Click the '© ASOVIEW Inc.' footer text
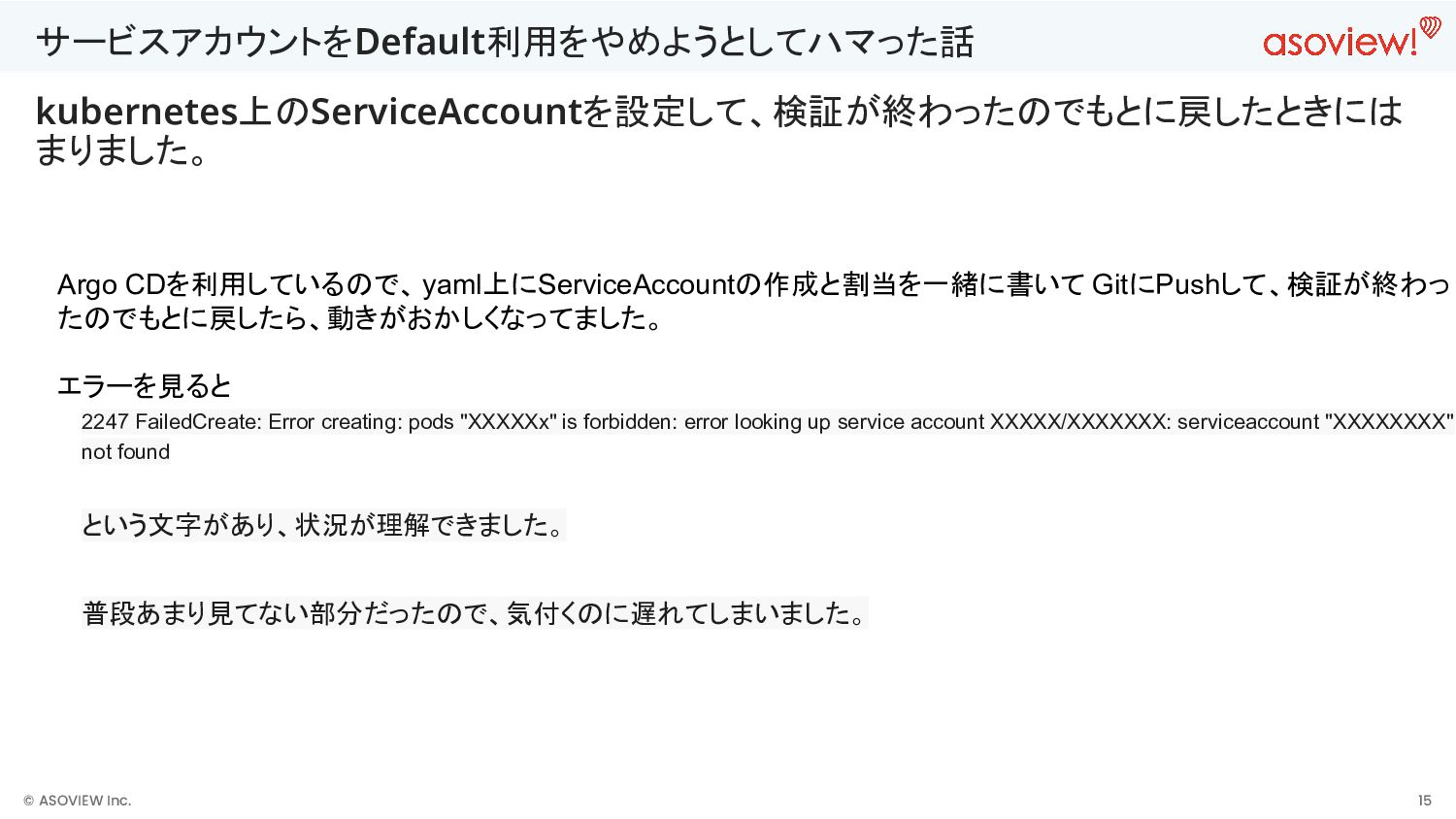This screenshot has width=1456, height=819. tap(78, 801)
